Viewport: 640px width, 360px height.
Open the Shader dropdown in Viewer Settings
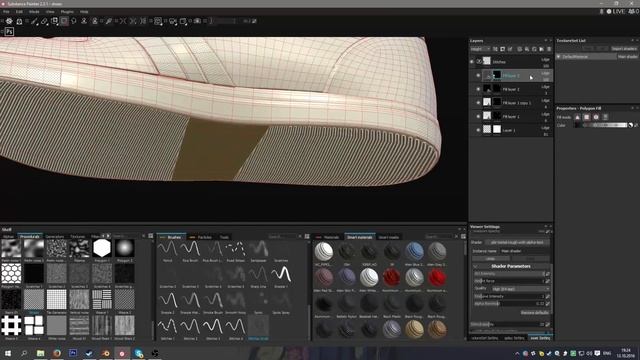517,242
